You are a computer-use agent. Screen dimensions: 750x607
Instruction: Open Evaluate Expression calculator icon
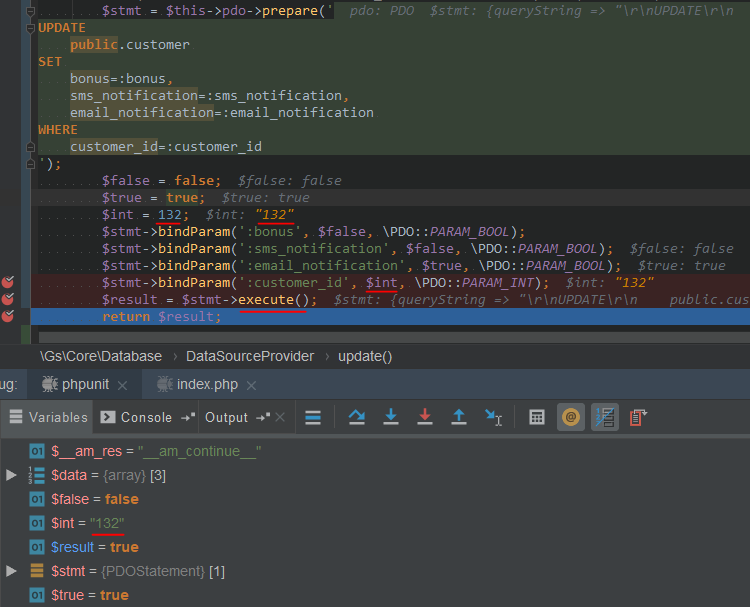pyautogui.click(x=537, y=417)
